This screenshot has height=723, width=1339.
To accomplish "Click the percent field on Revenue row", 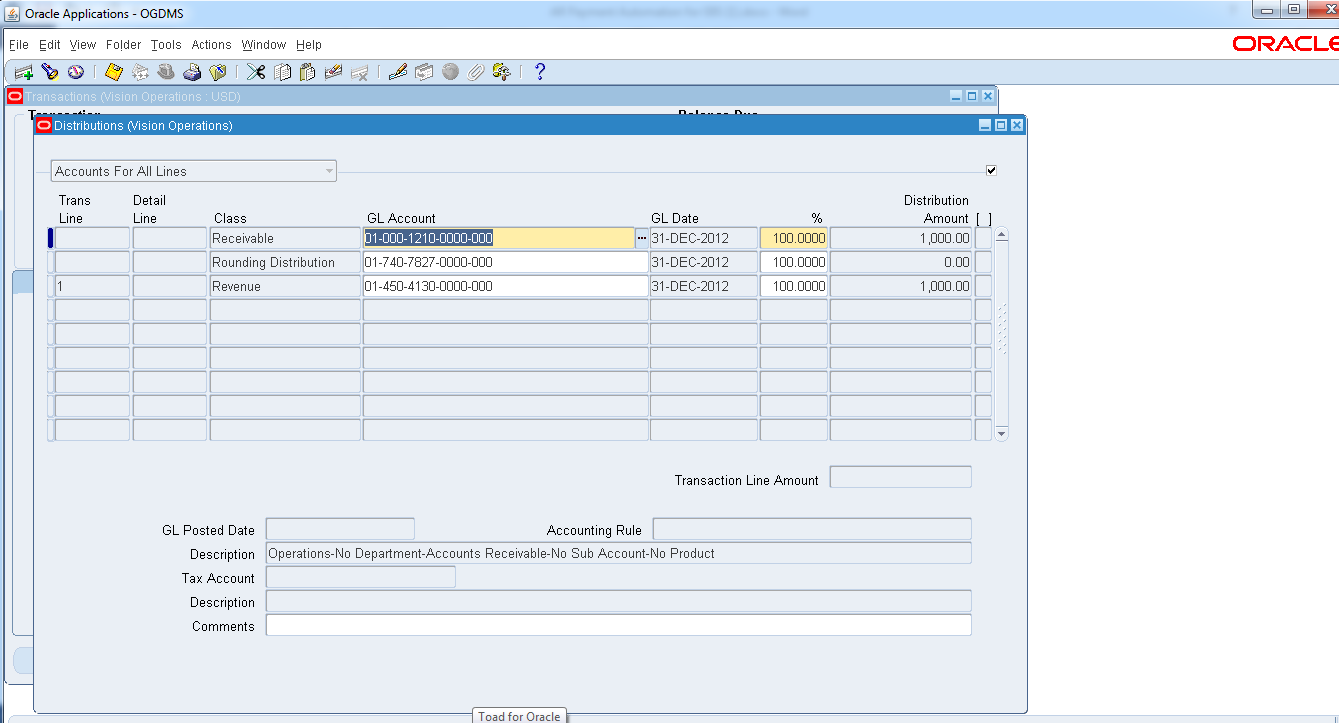I will pos(794,286).
